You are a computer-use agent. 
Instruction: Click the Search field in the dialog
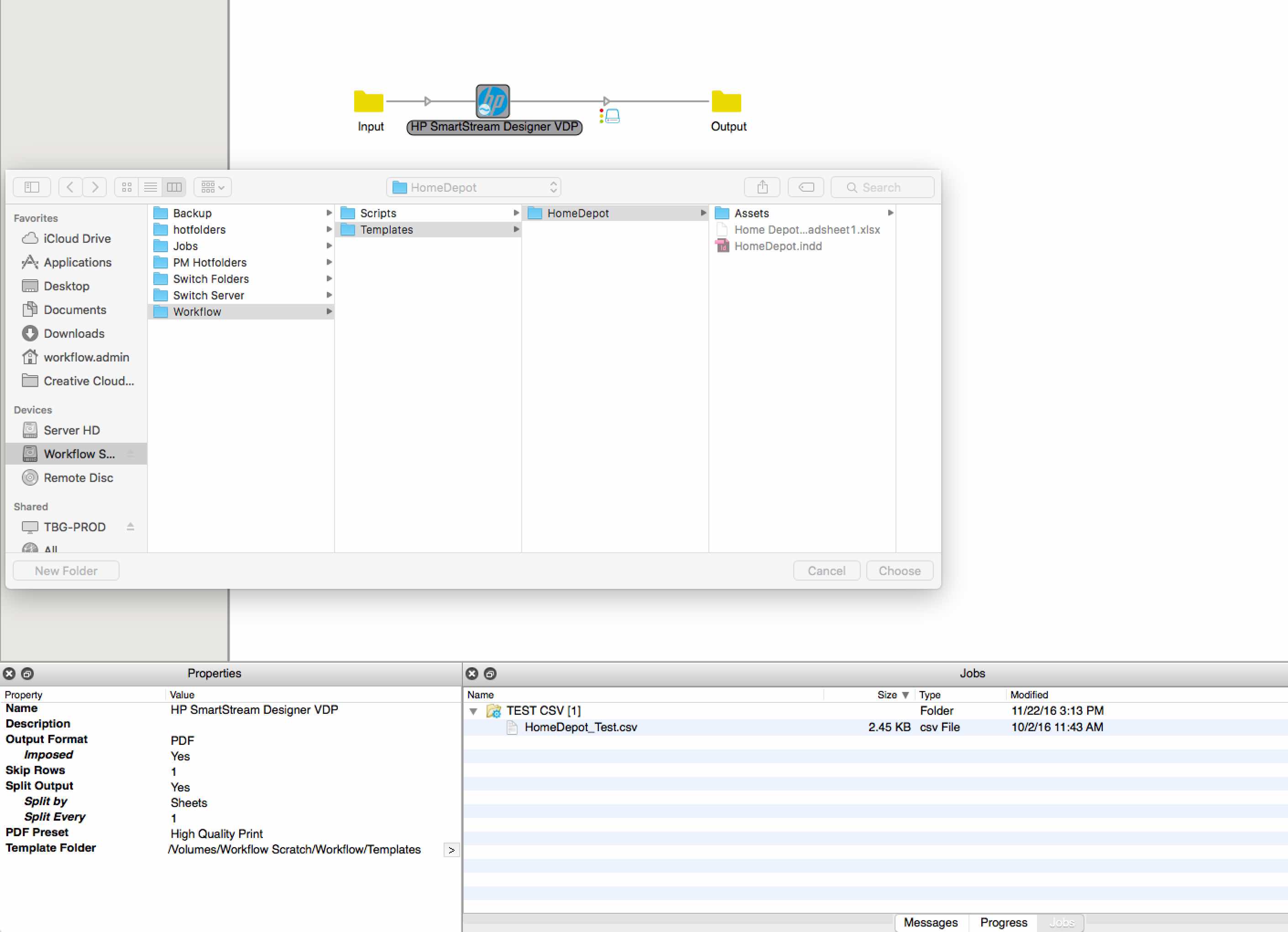882,187
